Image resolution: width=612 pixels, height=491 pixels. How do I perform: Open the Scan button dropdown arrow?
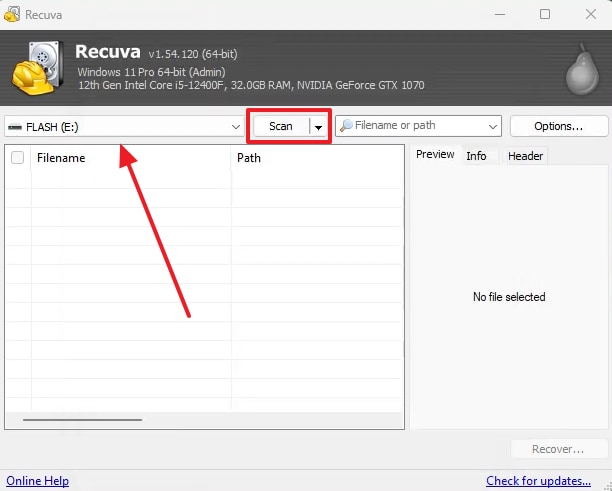(x=318, y=127)
